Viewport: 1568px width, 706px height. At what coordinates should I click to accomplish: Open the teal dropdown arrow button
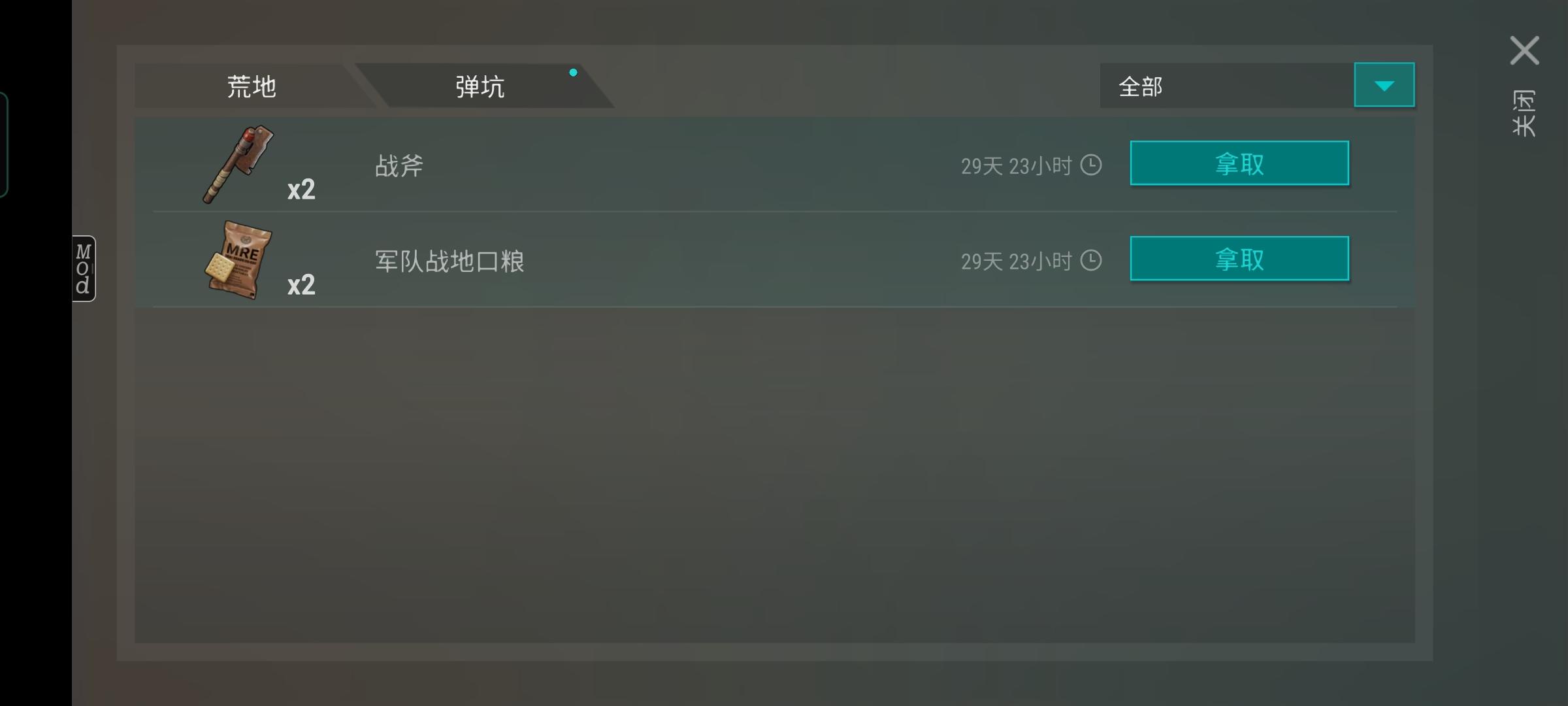click(x=1384, y=85)
